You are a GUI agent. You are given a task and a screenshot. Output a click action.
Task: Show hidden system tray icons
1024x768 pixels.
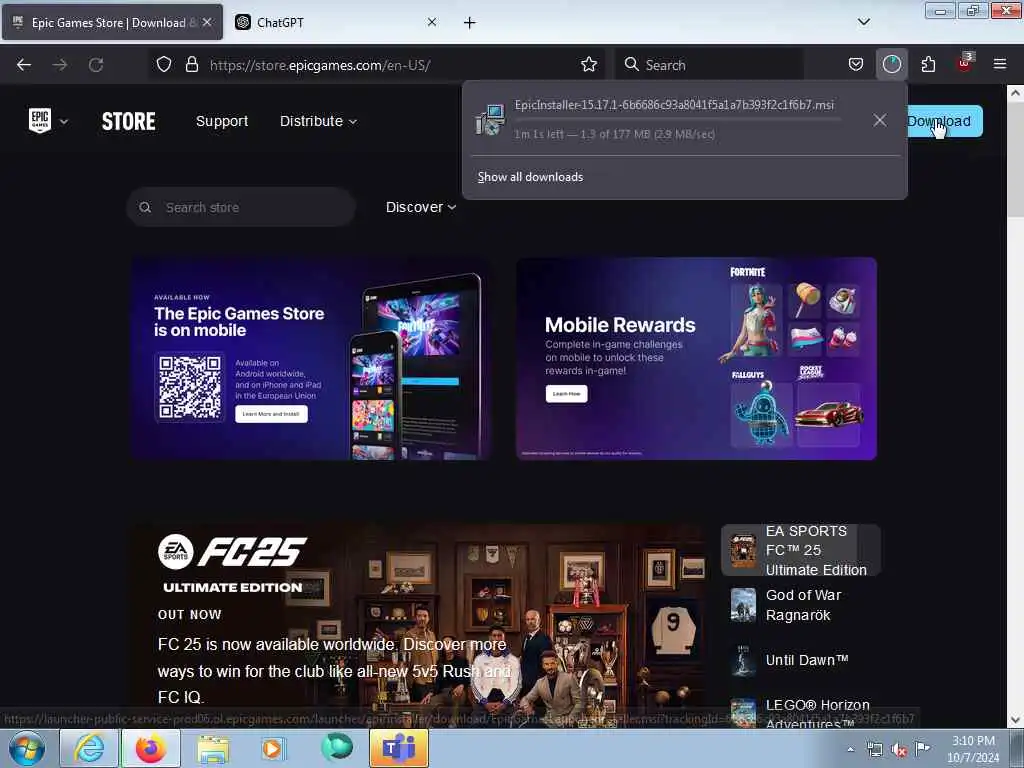pyautogui.click(x=850, y=749)
